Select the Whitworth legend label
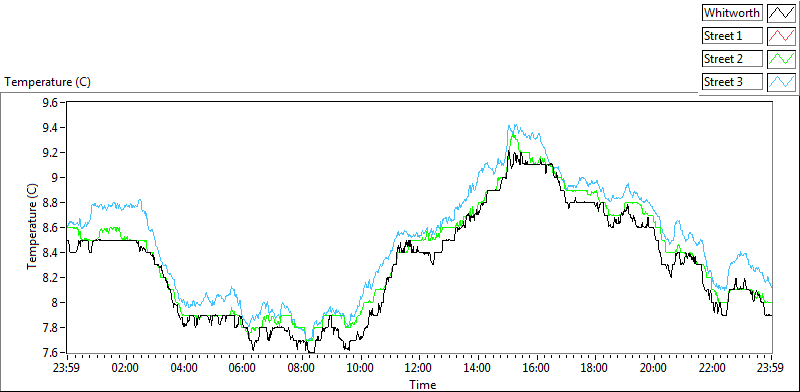The width and height of the screenshot is (800, 392). click(x=733, y=13)
